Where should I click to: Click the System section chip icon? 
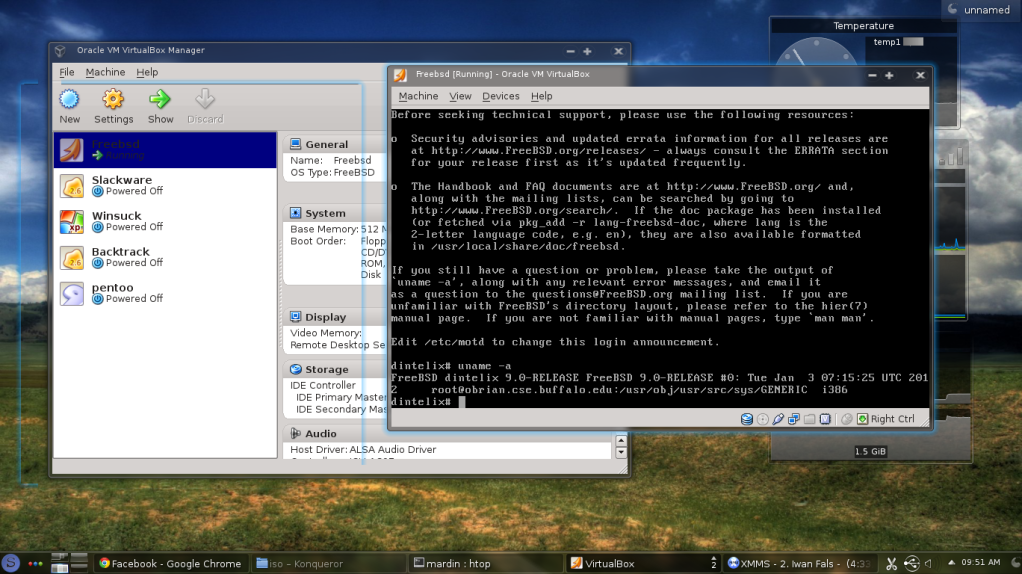coord(295,213)
